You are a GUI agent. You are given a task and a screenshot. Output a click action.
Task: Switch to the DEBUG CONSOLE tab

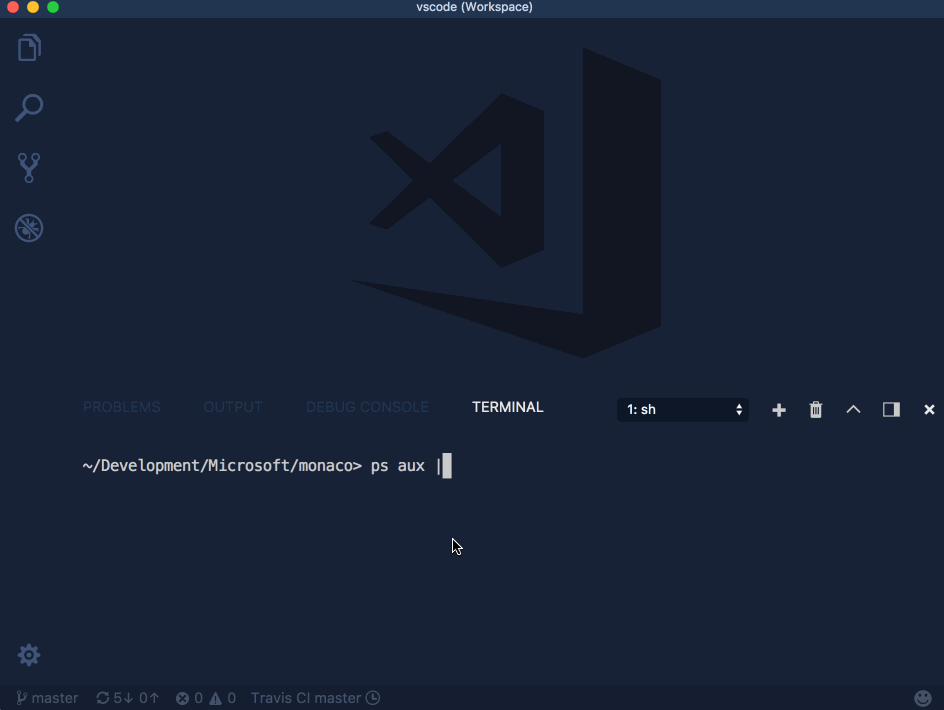(x=367, y=407)
